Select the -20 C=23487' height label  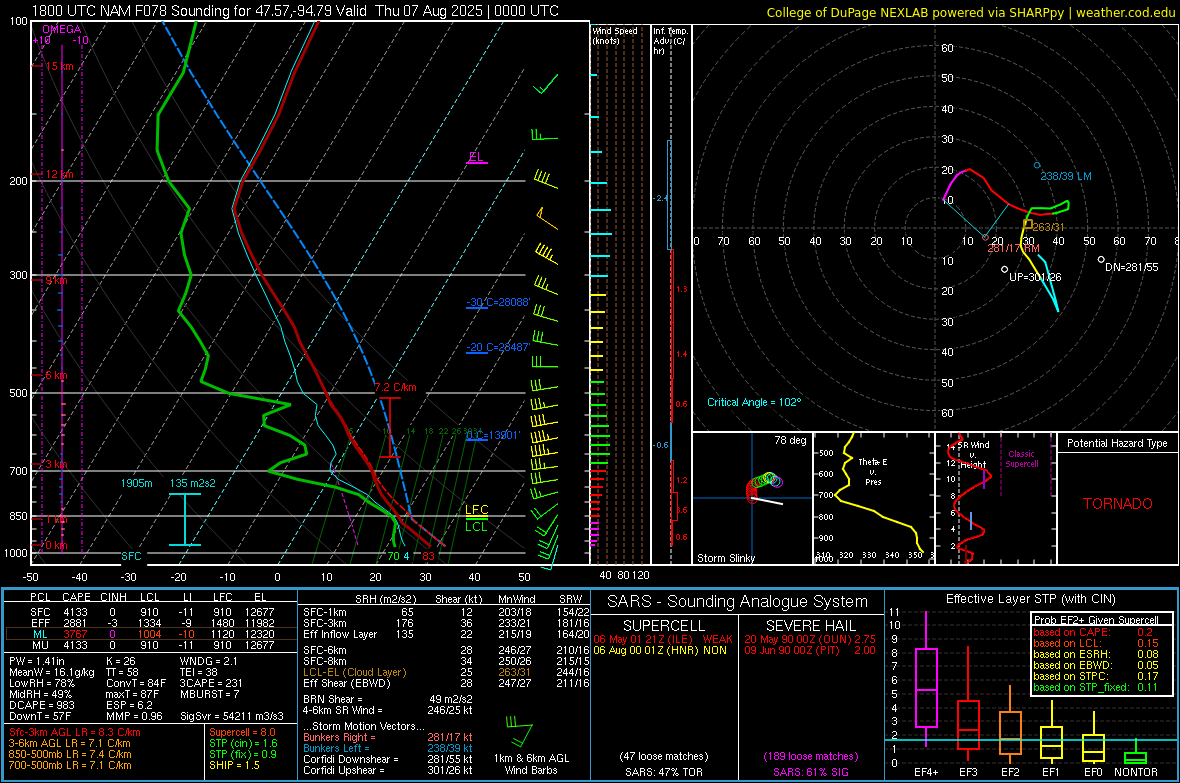498,347
